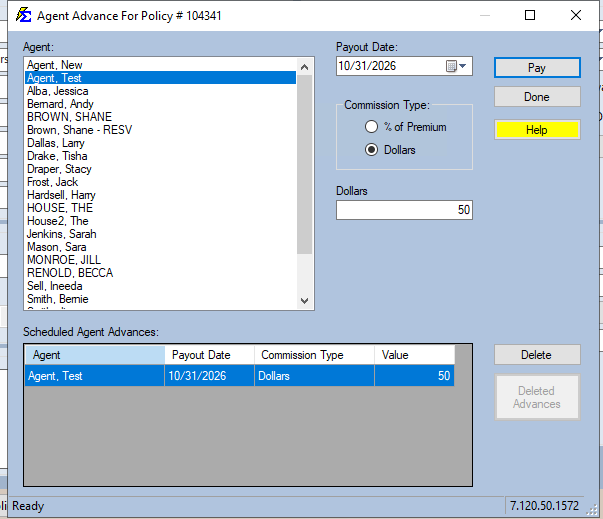
Task: Sort by the Payout Date column header
Action: click(x=210, y=355)
